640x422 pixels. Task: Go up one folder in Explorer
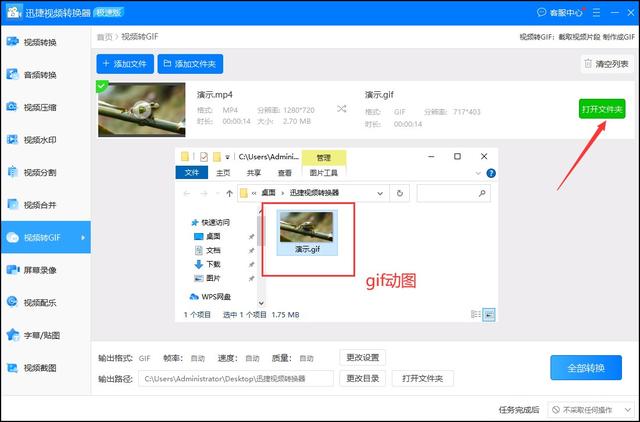coord(229,193)
